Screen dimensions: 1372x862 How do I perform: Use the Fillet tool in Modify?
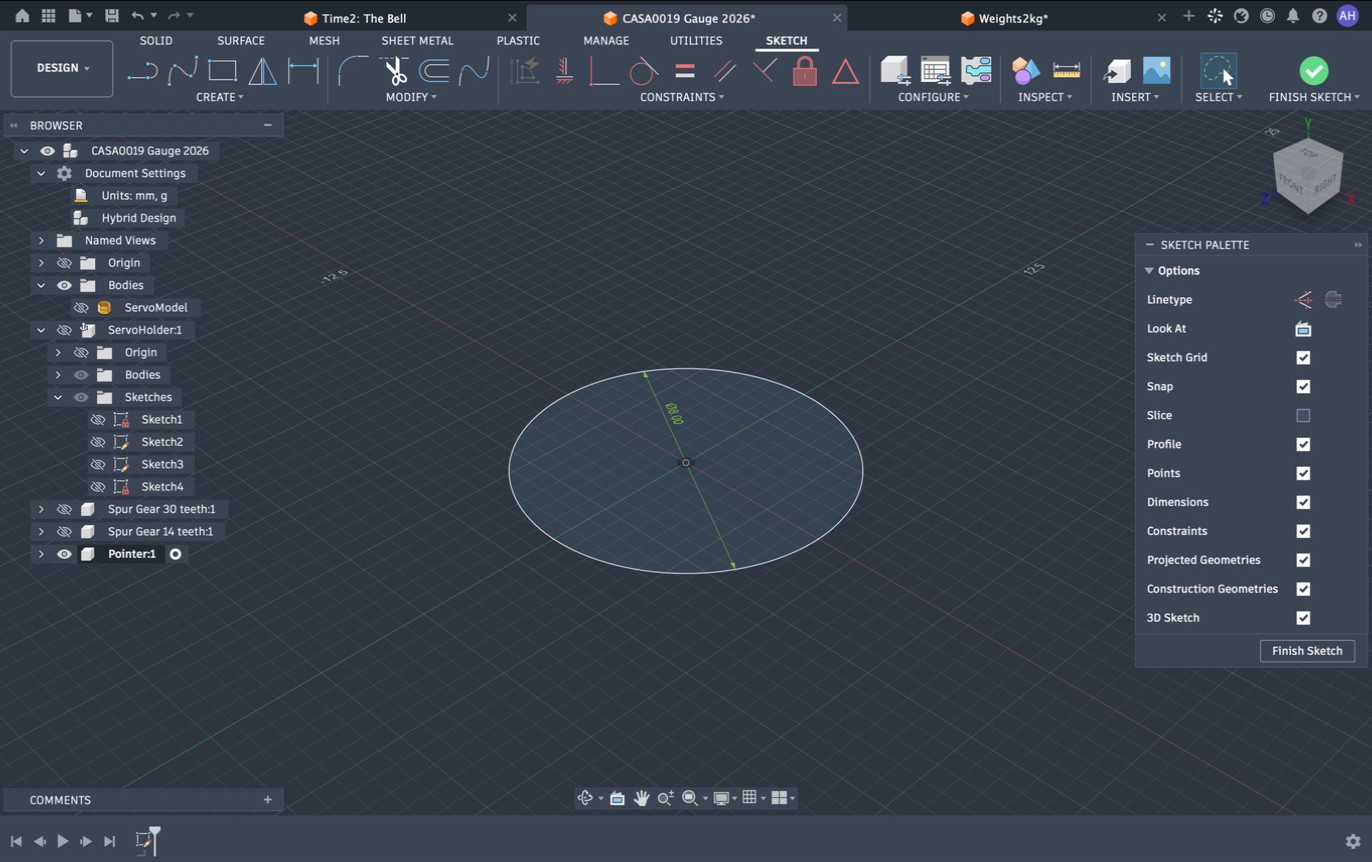click(x=353, y=71)
